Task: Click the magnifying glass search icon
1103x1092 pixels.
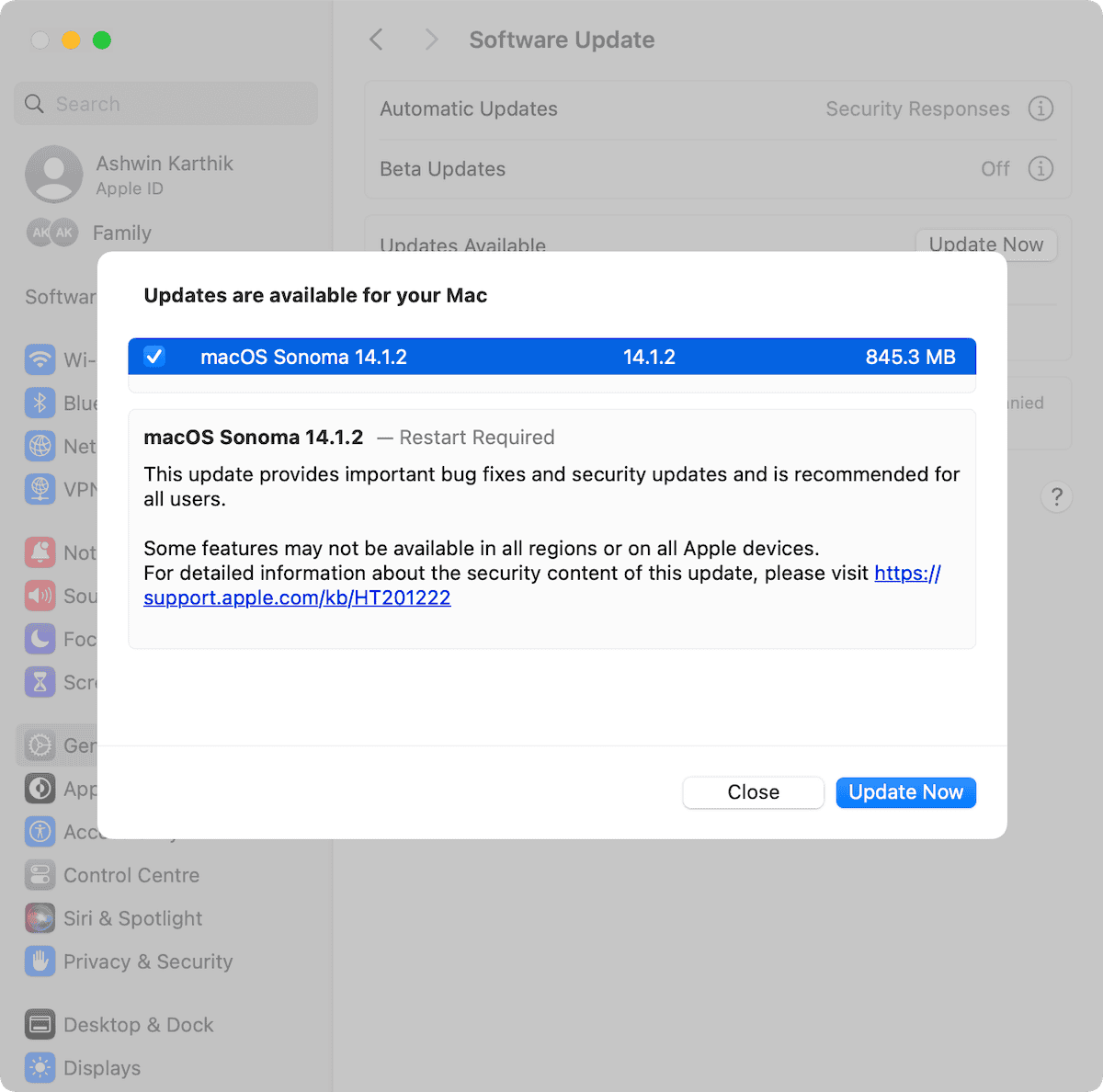Action: pyautogui.click(x=34, y=104)
